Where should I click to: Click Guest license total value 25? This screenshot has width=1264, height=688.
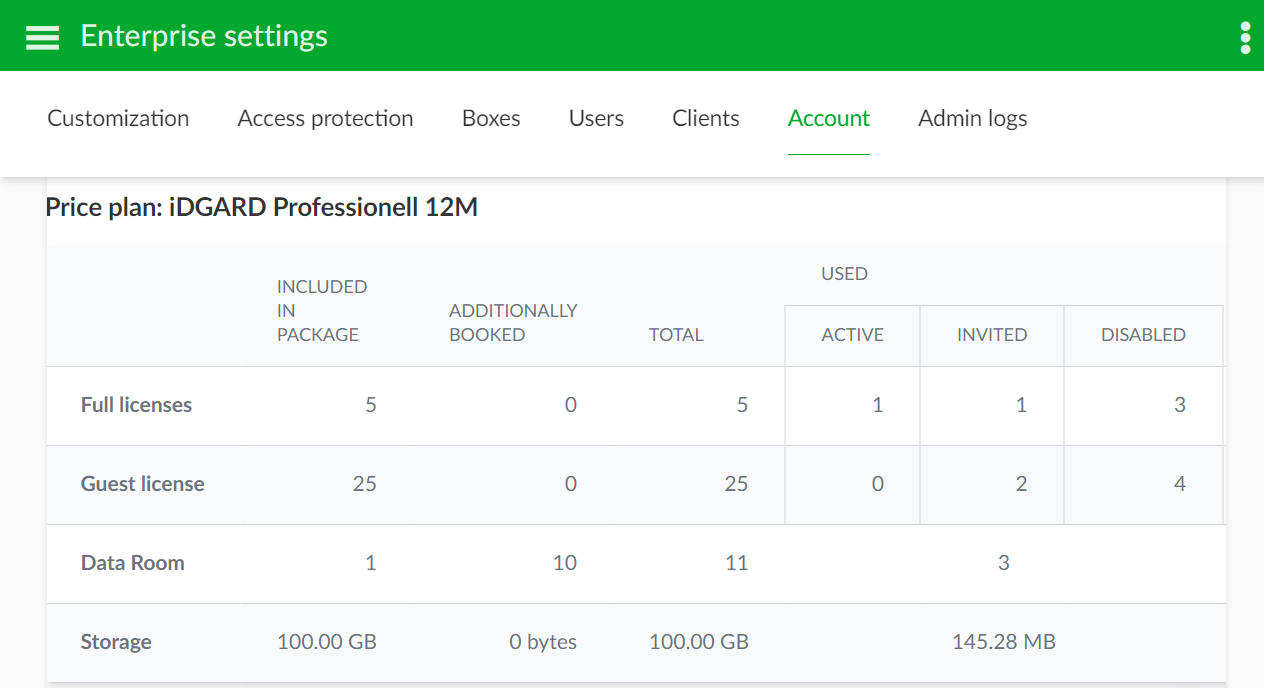click(736, 484)
